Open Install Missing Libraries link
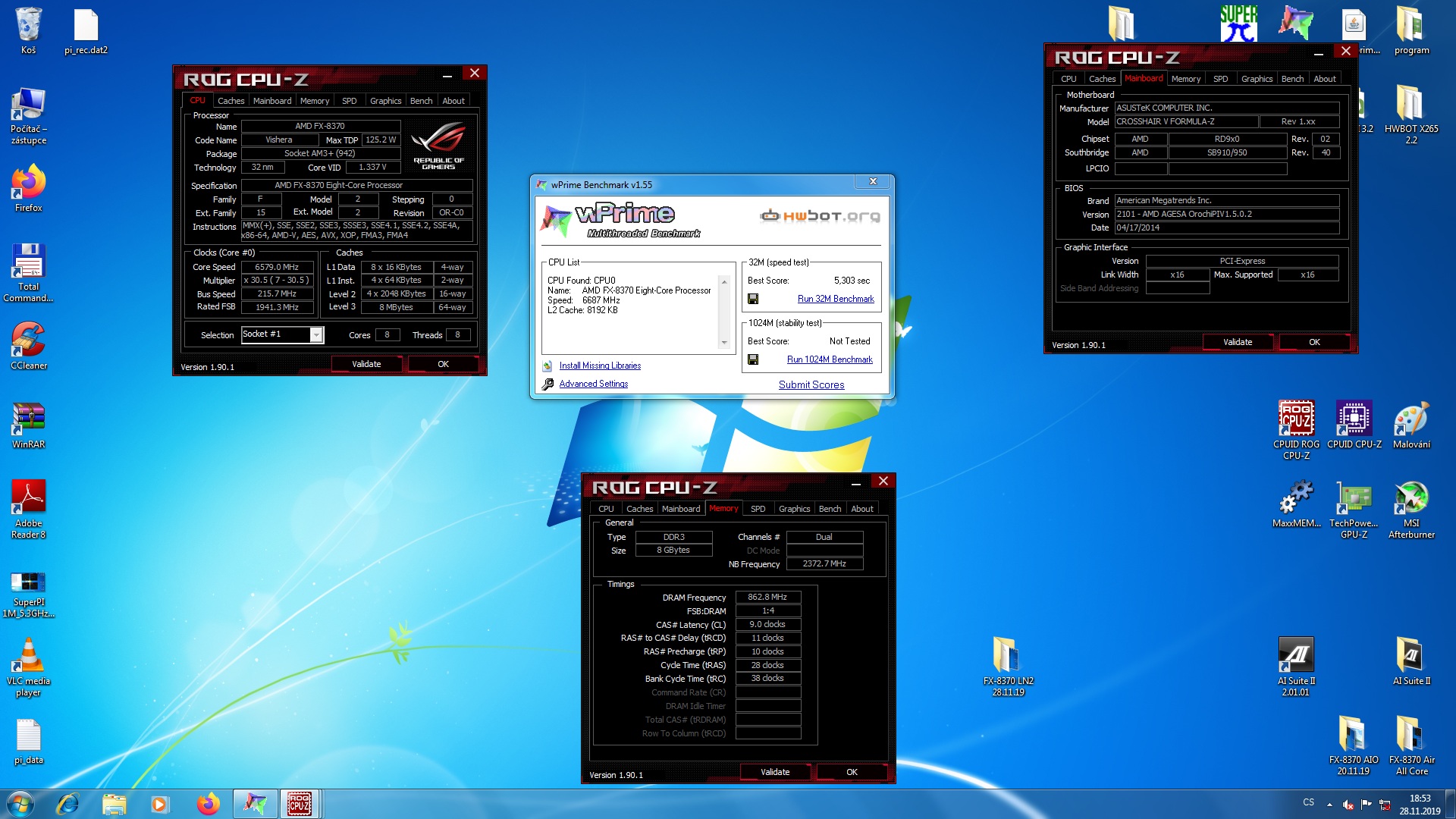This screenshot has height=819, width=1456. [x=600, y=366]
